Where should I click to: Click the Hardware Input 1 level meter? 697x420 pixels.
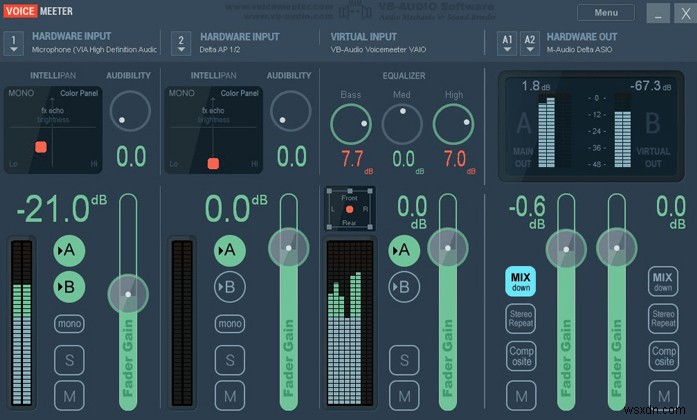coord(21,323)
